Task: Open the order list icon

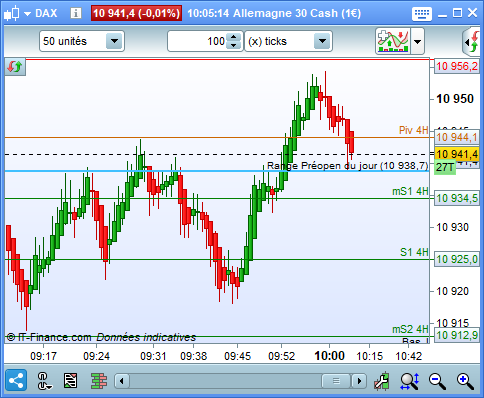Action: 70,380
